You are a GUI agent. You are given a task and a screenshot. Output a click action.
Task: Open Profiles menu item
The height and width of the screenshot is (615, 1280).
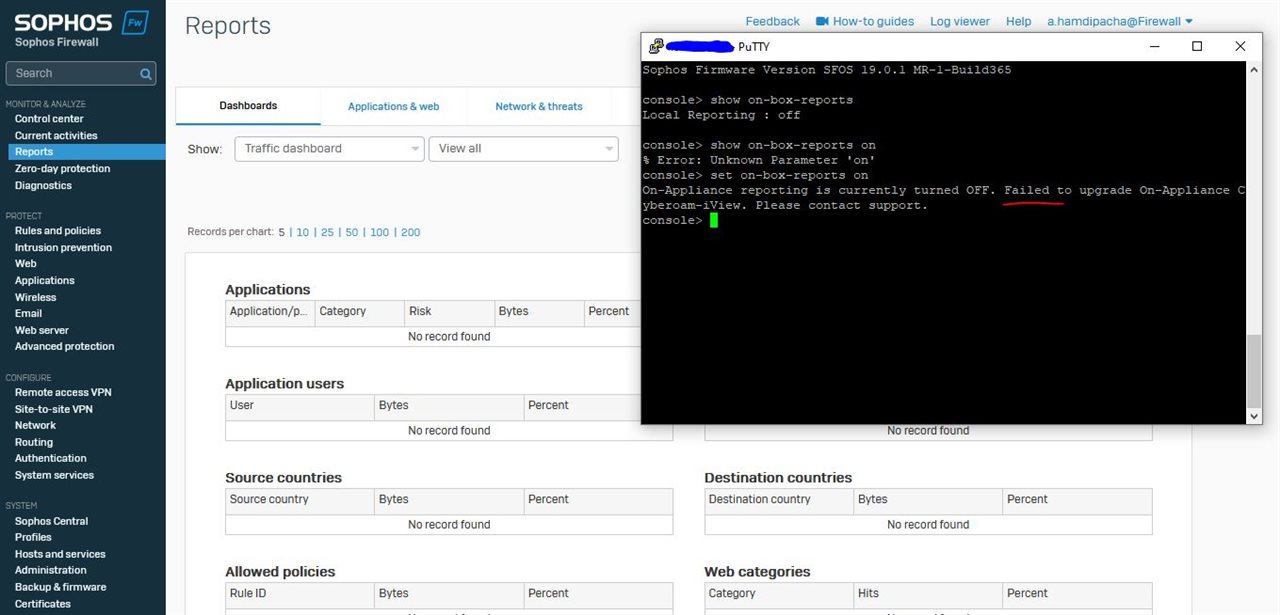pyautogui.click(x=33, y=538)
